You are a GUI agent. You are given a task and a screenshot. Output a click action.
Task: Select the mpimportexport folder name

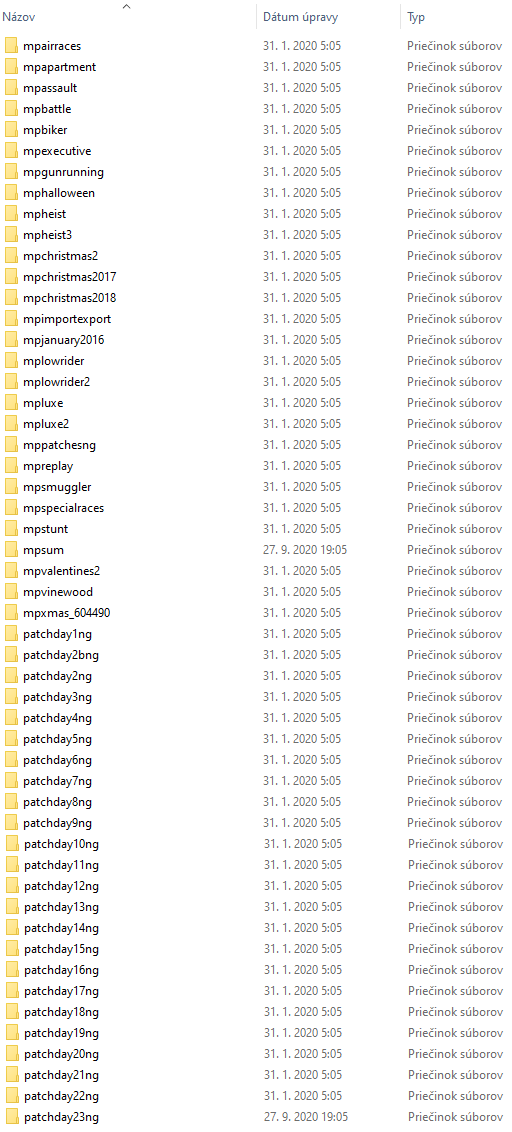(67, 319)
